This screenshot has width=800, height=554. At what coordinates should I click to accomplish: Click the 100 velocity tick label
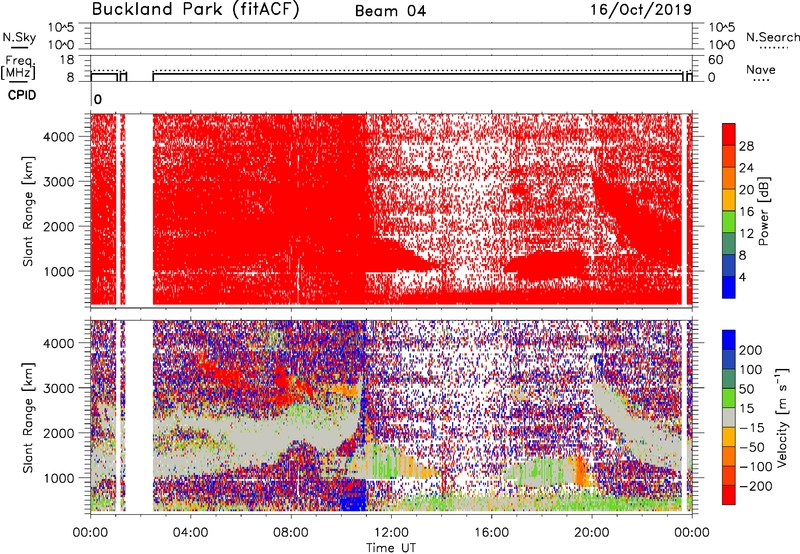(751, 370)
